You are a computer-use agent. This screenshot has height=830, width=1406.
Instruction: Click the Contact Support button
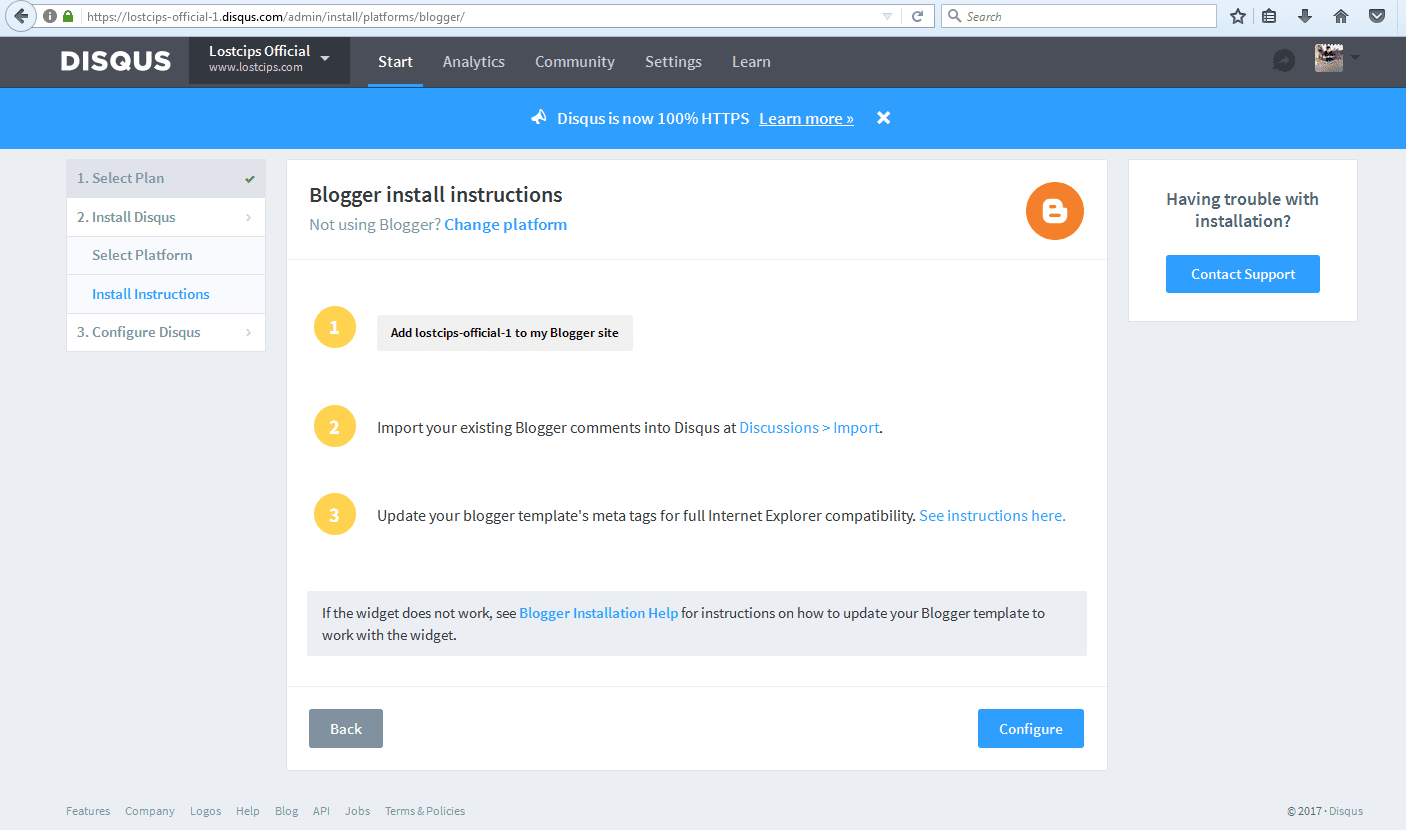pyautogui.click(x=1243, y=274)
